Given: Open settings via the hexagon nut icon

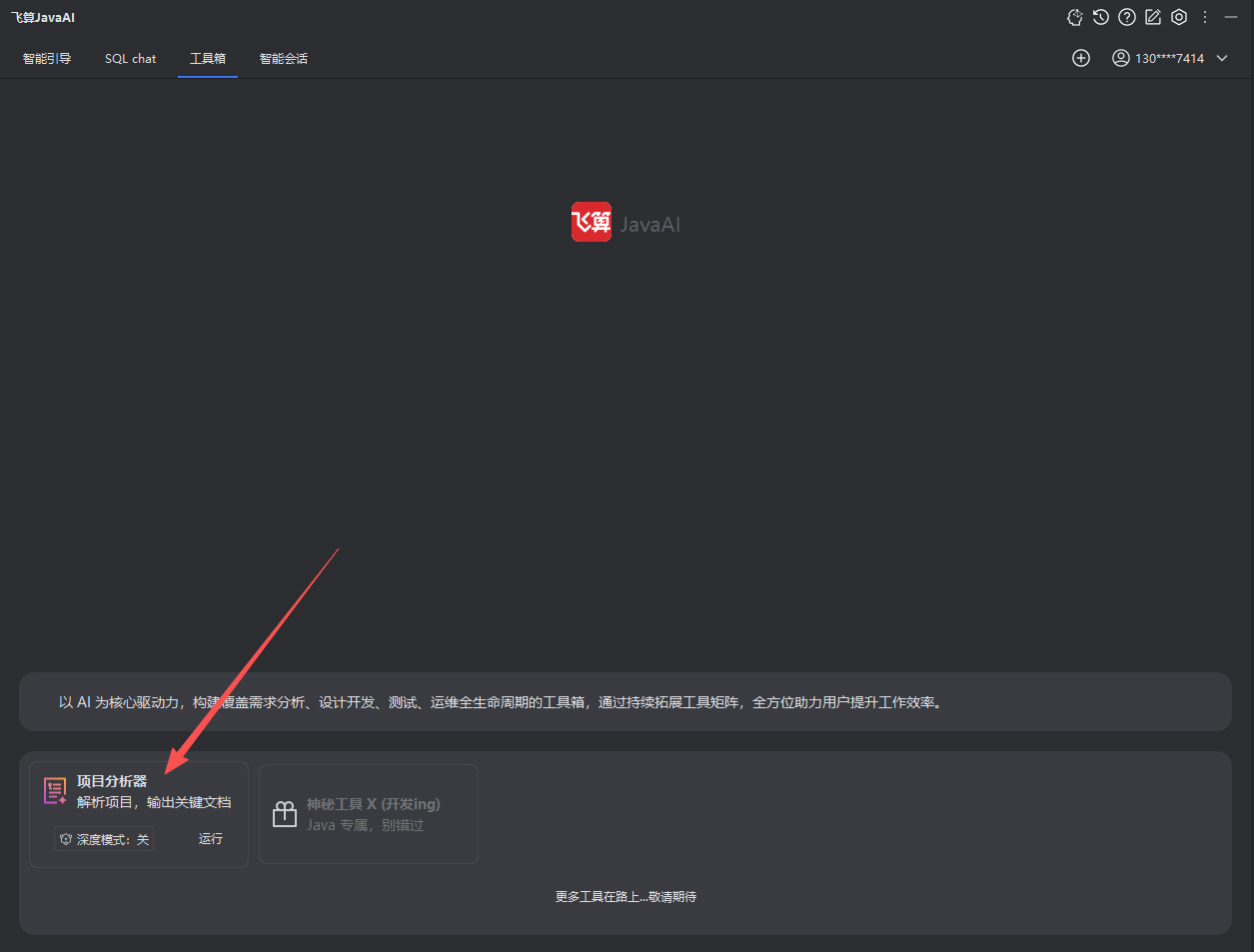Looking at the screenshot, I should (x=1179, y=17).
